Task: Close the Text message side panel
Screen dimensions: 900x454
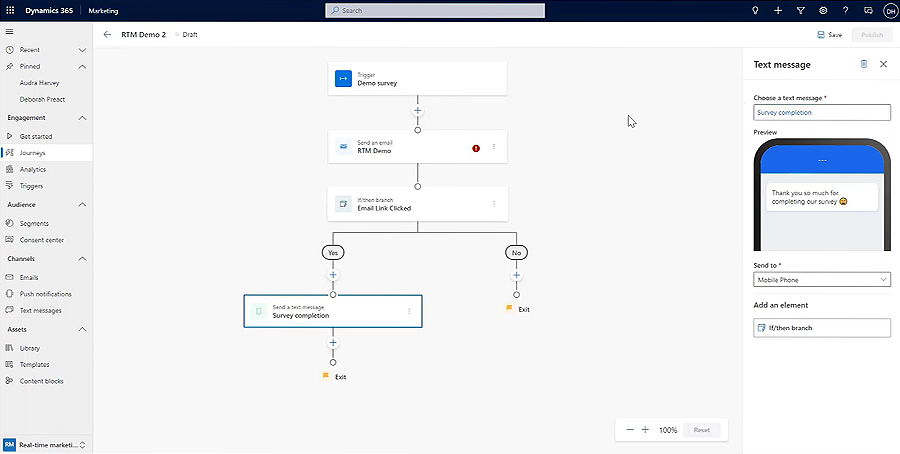Action: coord(883,64)
